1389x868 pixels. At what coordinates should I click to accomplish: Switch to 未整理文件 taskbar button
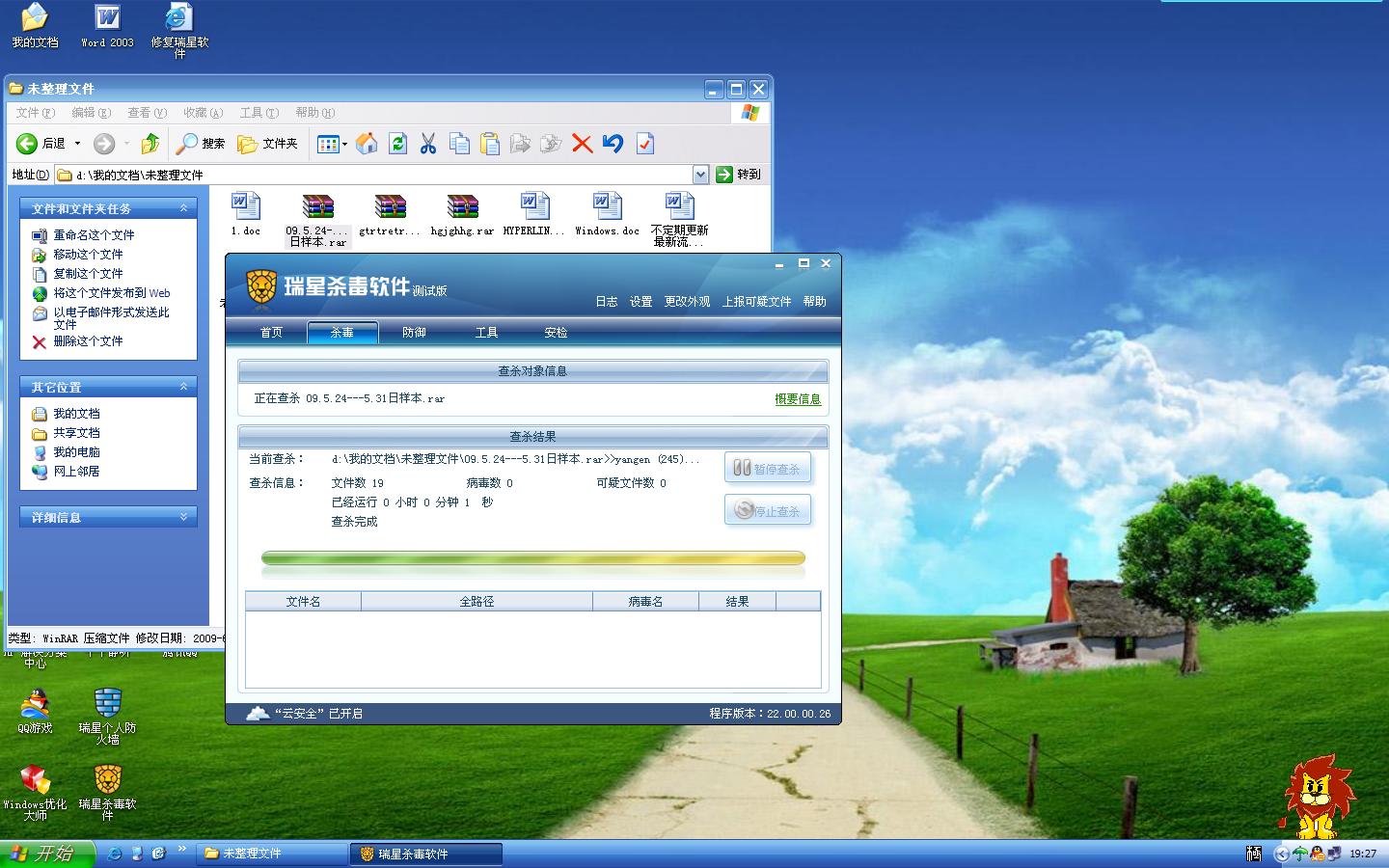(273, 854)
